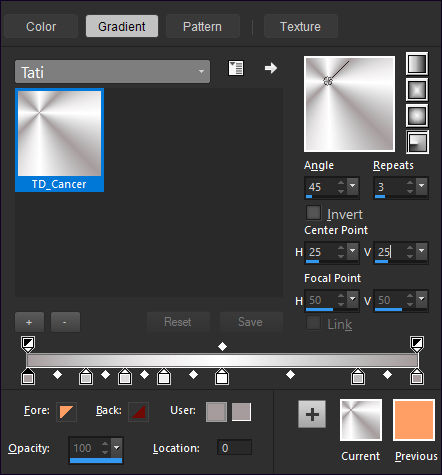
Task: Click the Save gradient button
Action: tap(251, 322)
